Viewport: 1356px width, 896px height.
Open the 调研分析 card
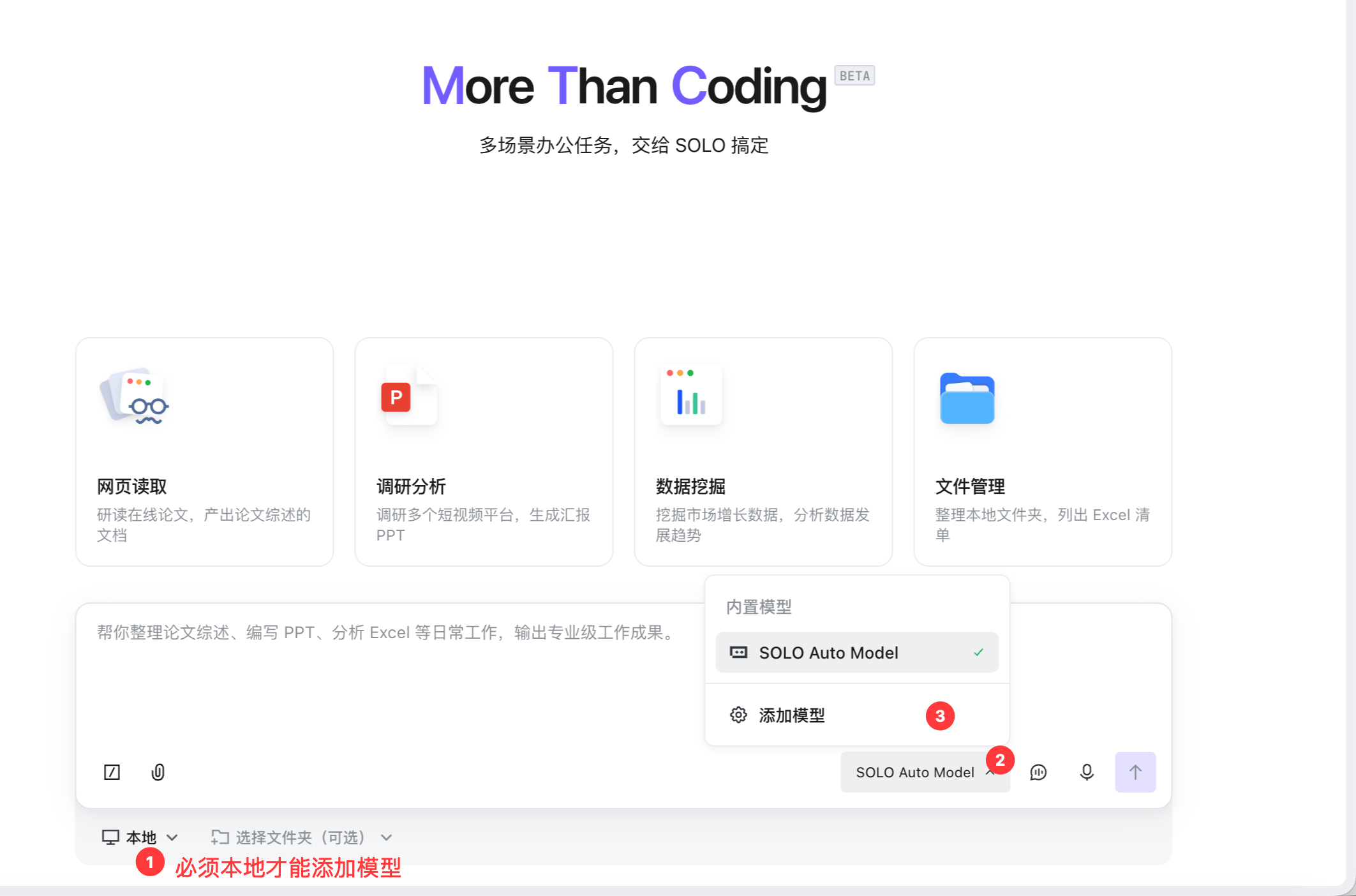(484, 452)
